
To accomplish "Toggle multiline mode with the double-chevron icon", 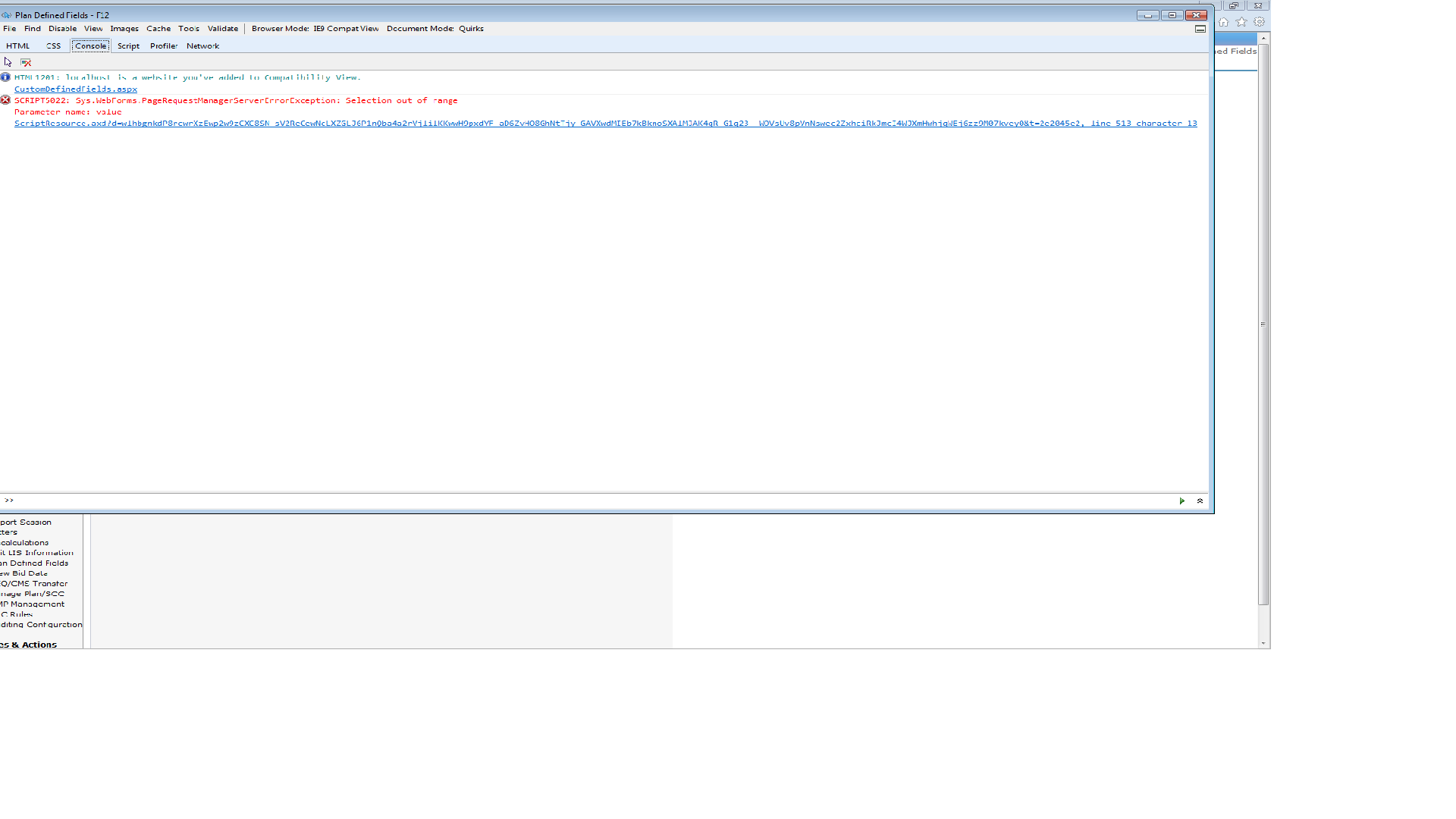I will tap(1200, 501).
